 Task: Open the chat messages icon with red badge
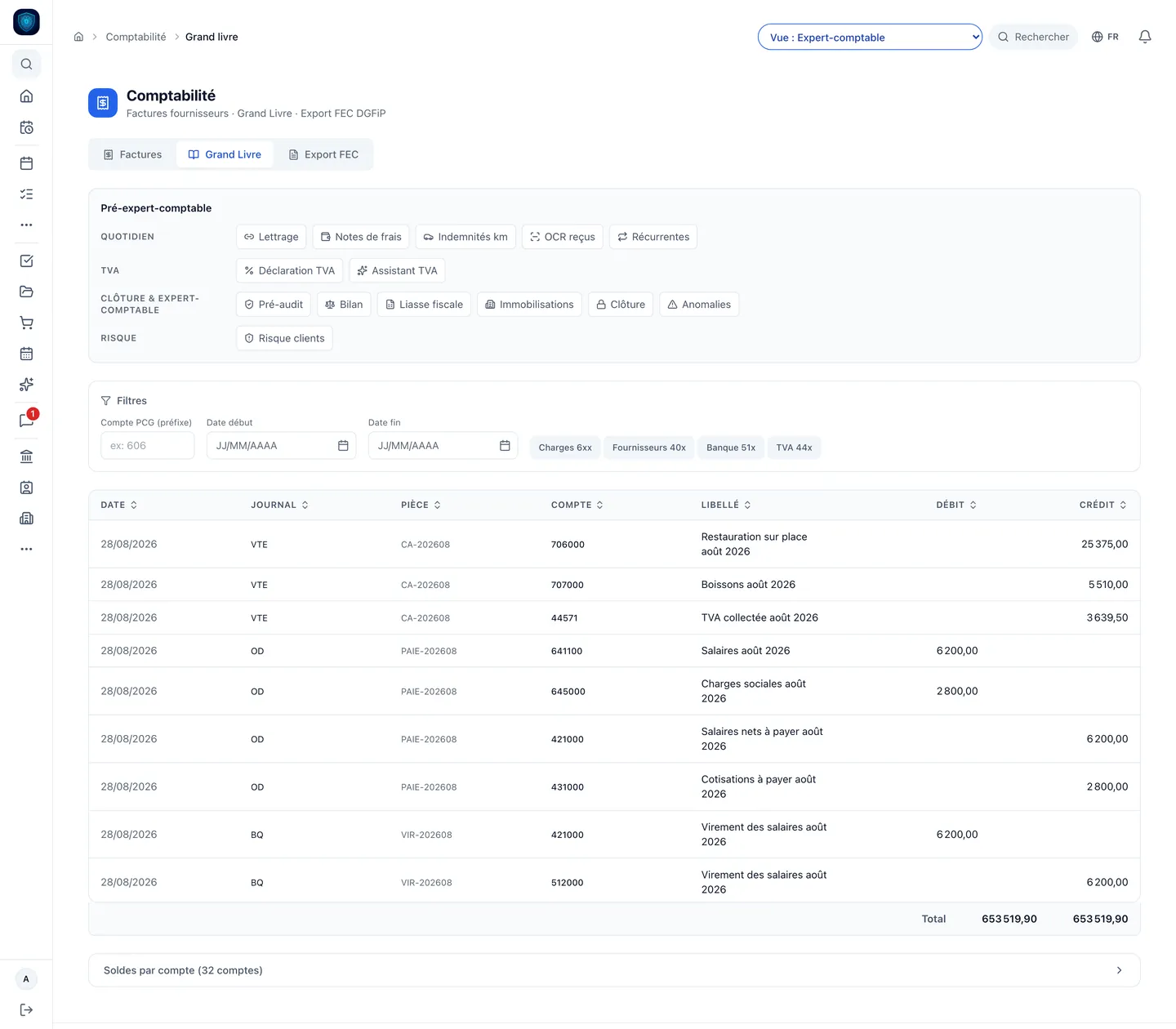point(26,420)
